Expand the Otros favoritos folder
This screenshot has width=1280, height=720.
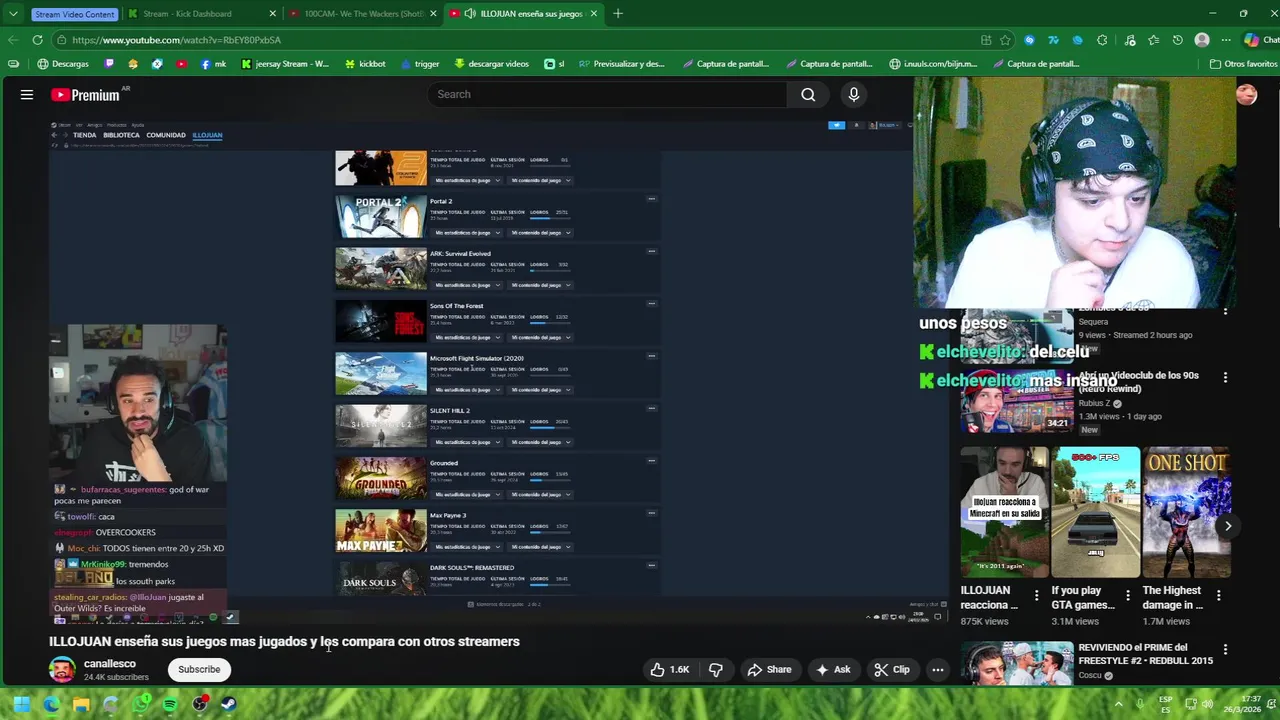pos(1243,64)
